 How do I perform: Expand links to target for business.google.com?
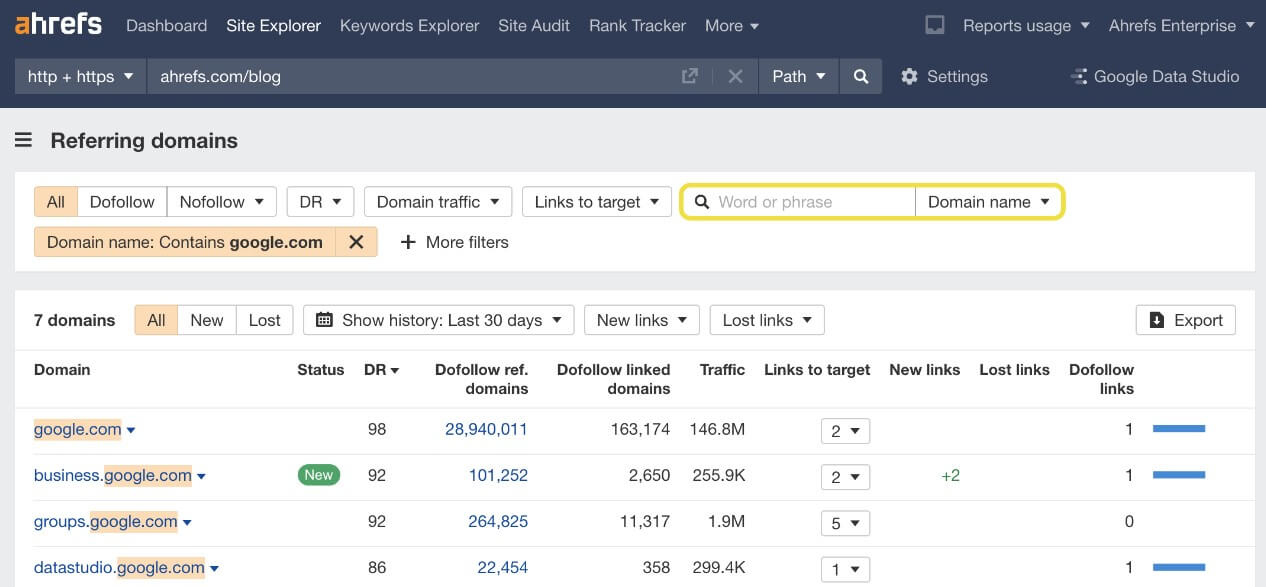(x=845, y=477)
